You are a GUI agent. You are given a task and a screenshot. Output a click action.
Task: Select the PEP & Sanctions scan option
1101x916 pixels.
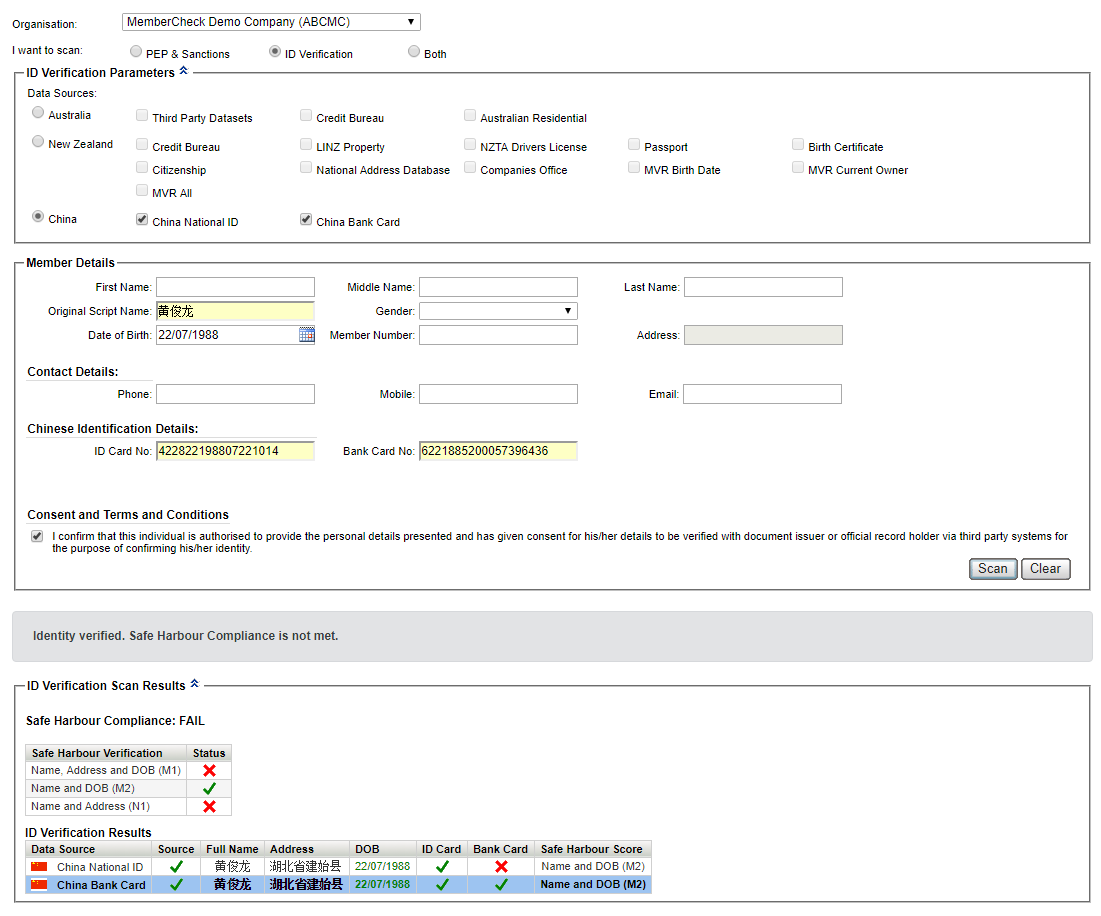coord(136,51)
